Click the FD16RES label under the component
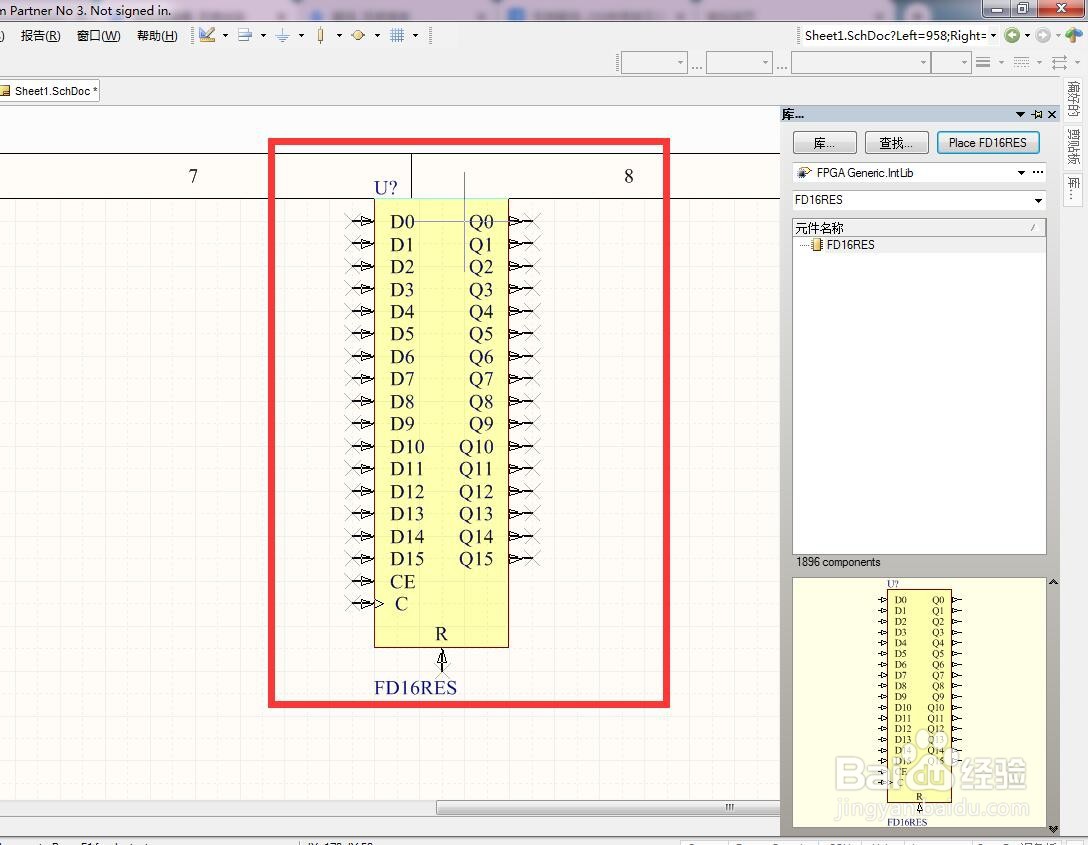Viewport: 1088px width, 845px height. [x=415, y=688]
